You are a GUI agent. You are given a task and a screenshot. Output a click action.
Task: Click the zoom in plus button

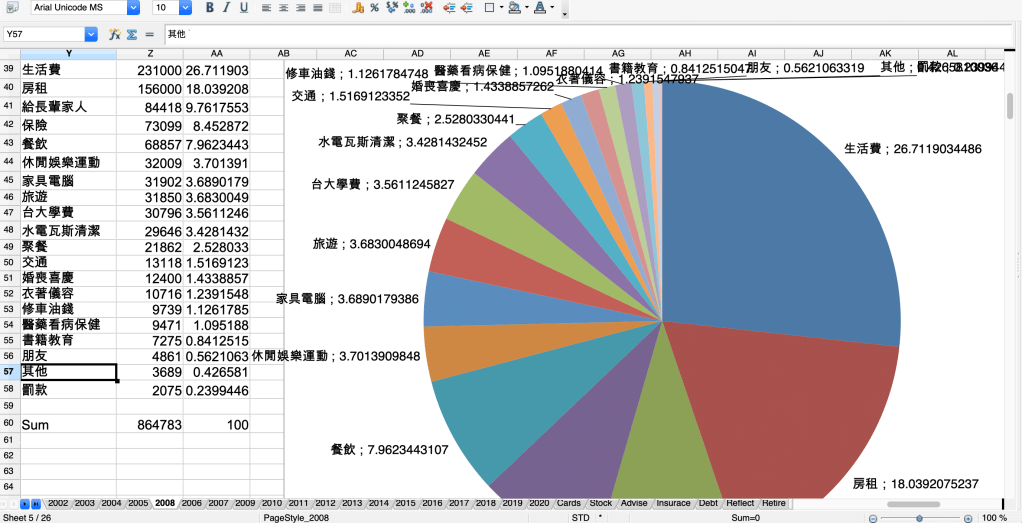(x=968, y=518)
